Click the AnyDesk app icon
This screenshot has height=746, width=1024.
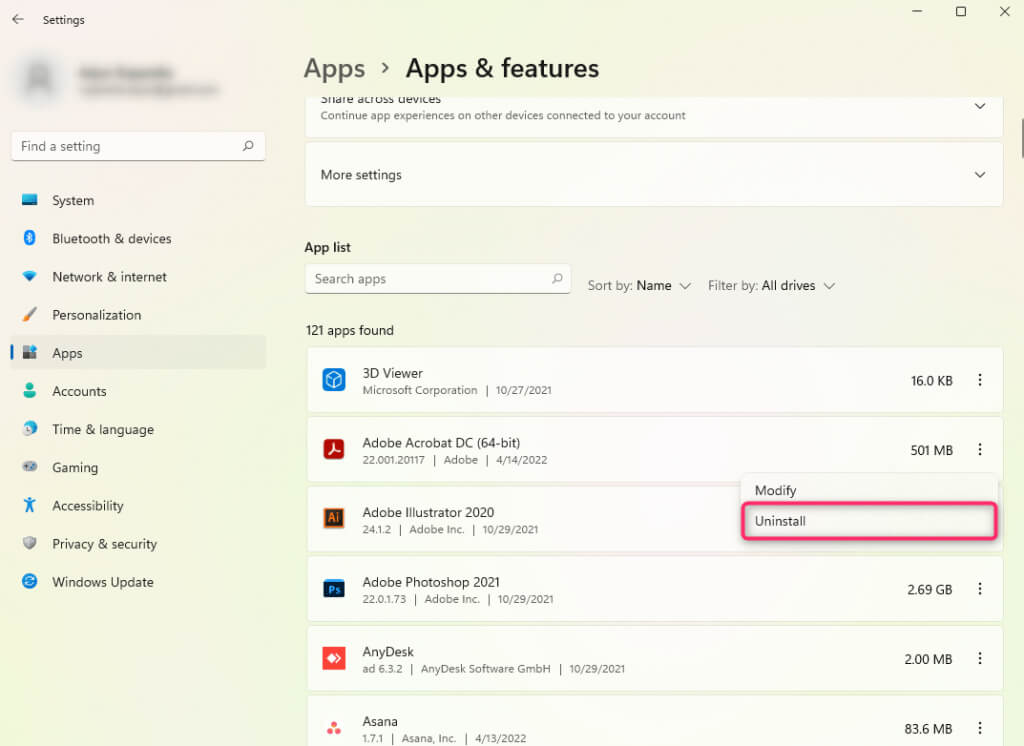334,658
